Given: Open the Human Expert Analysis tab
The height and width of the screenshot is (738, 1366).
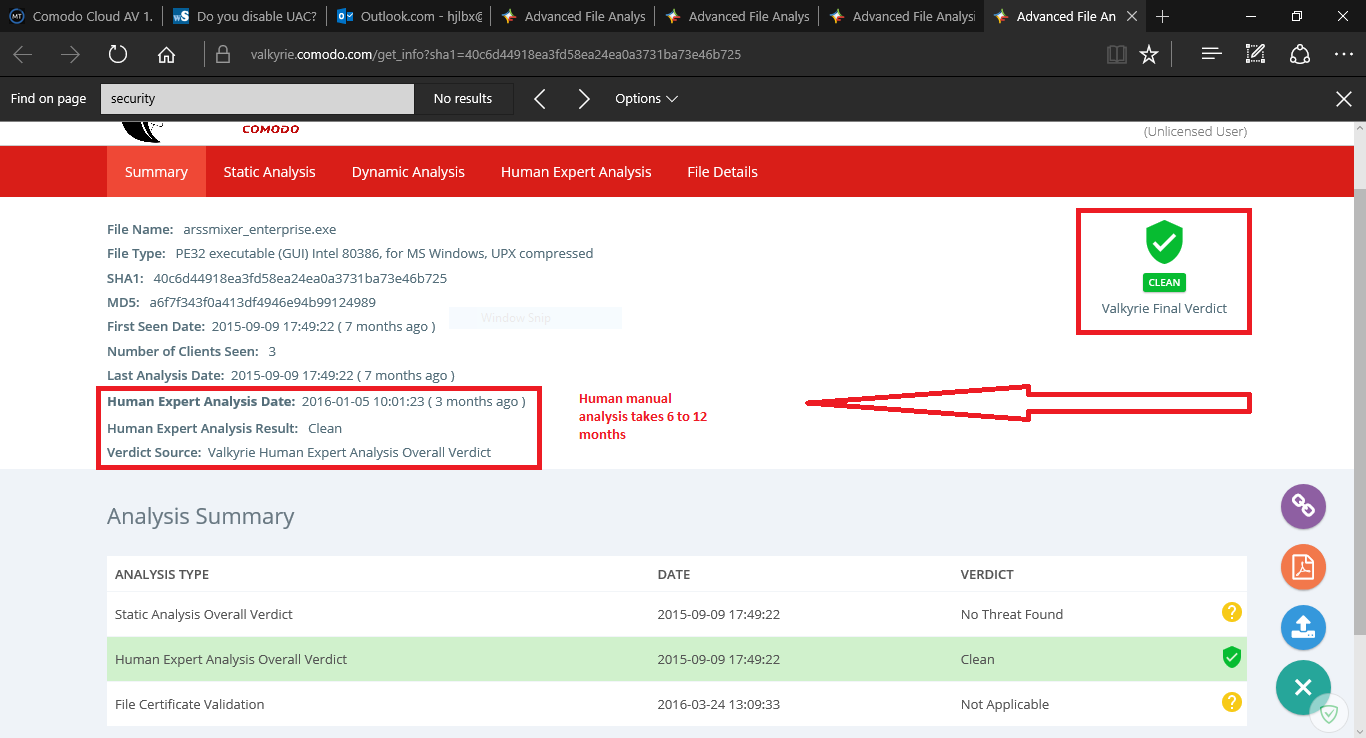Looking at the screenshot, I should 576,172.
